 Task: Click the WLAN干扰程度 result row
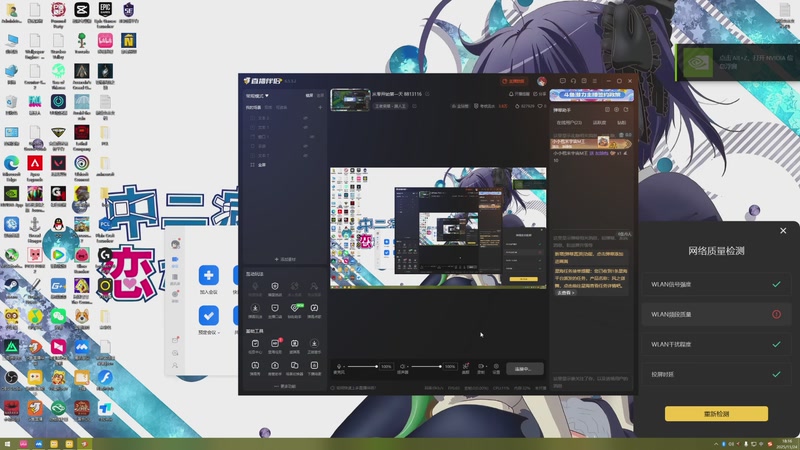[716, 344]
